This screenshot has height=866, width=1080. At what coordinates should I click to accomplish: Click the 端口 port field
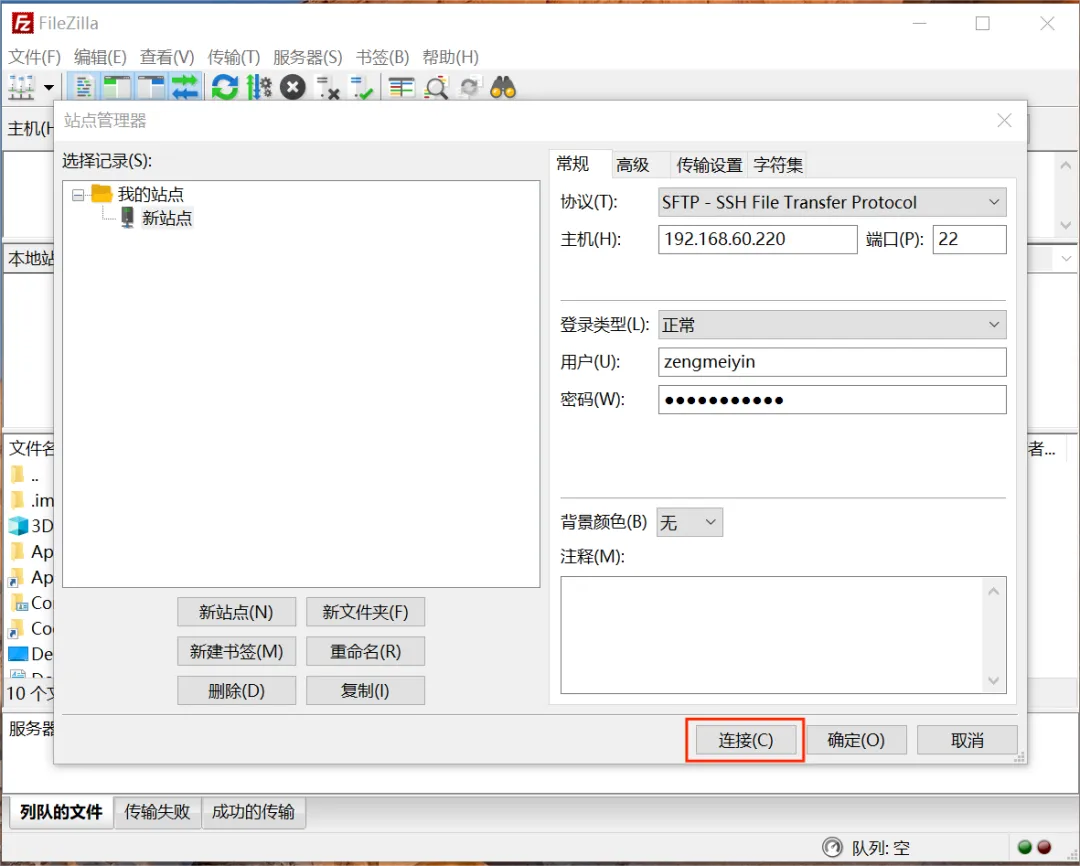(x=969, y=239)
